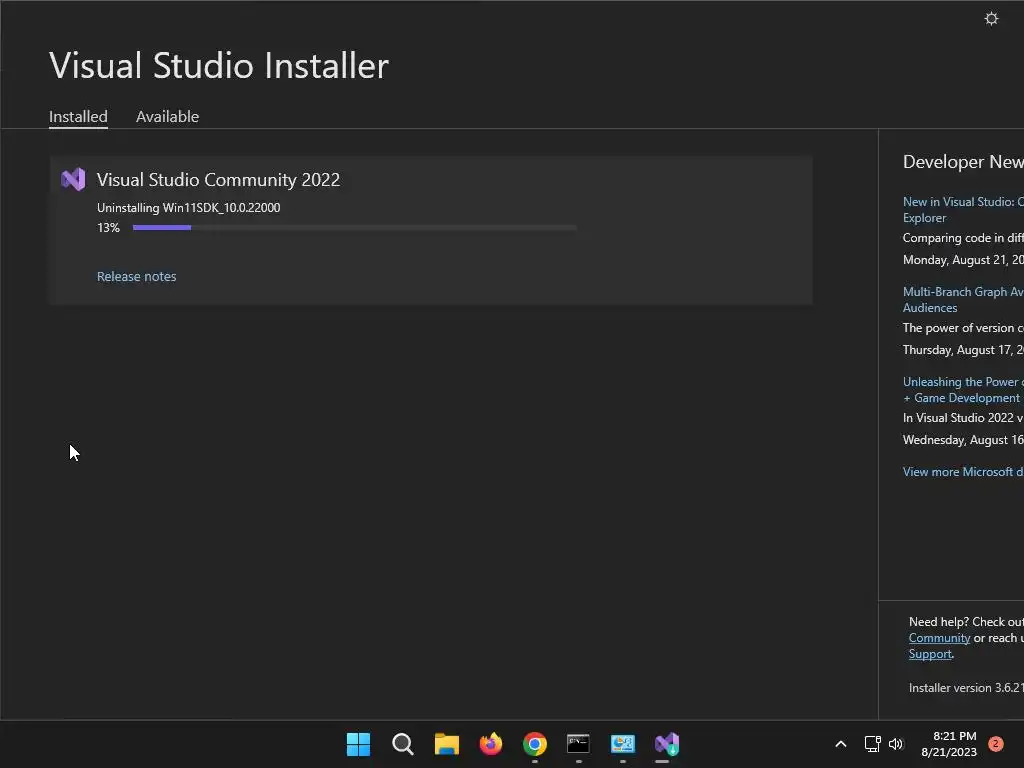This screenshot has width=1024, height=768.
Task: Focus Visual Studio Installer taskbar icon
Action: pos(667,744)
